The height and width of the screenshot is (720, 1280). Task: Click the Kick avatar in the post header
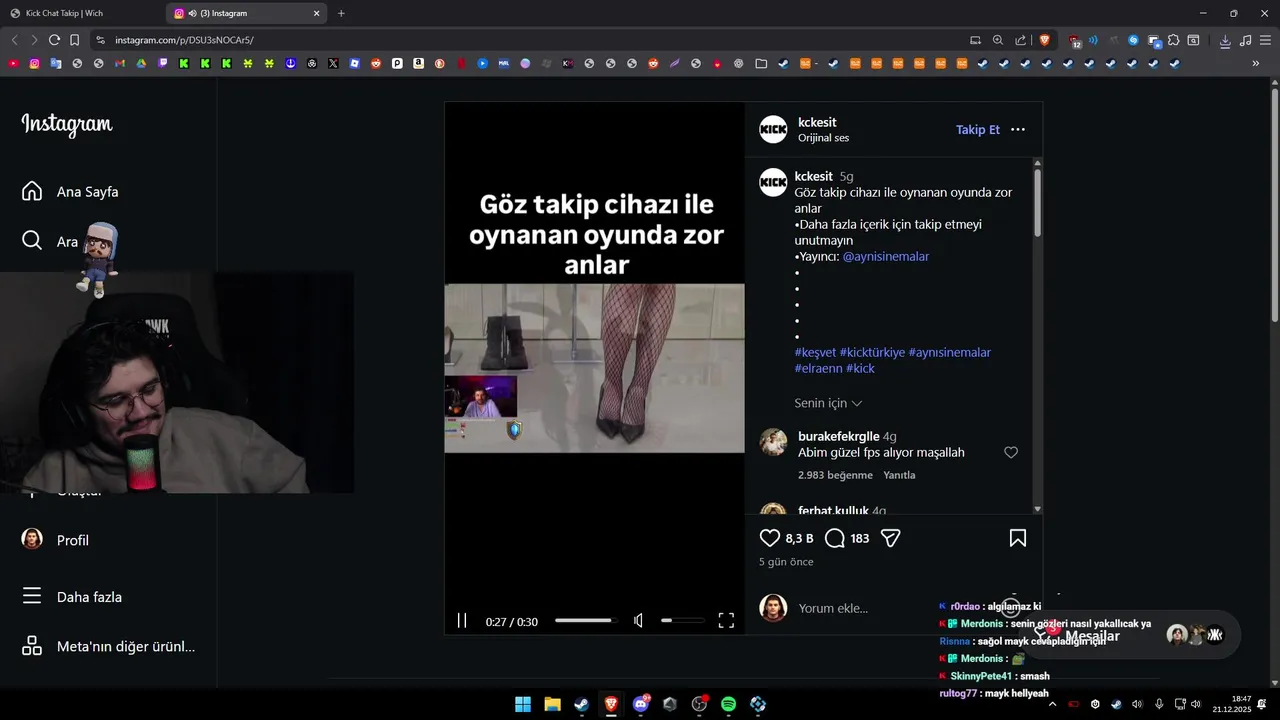click(x=773, y=130)
